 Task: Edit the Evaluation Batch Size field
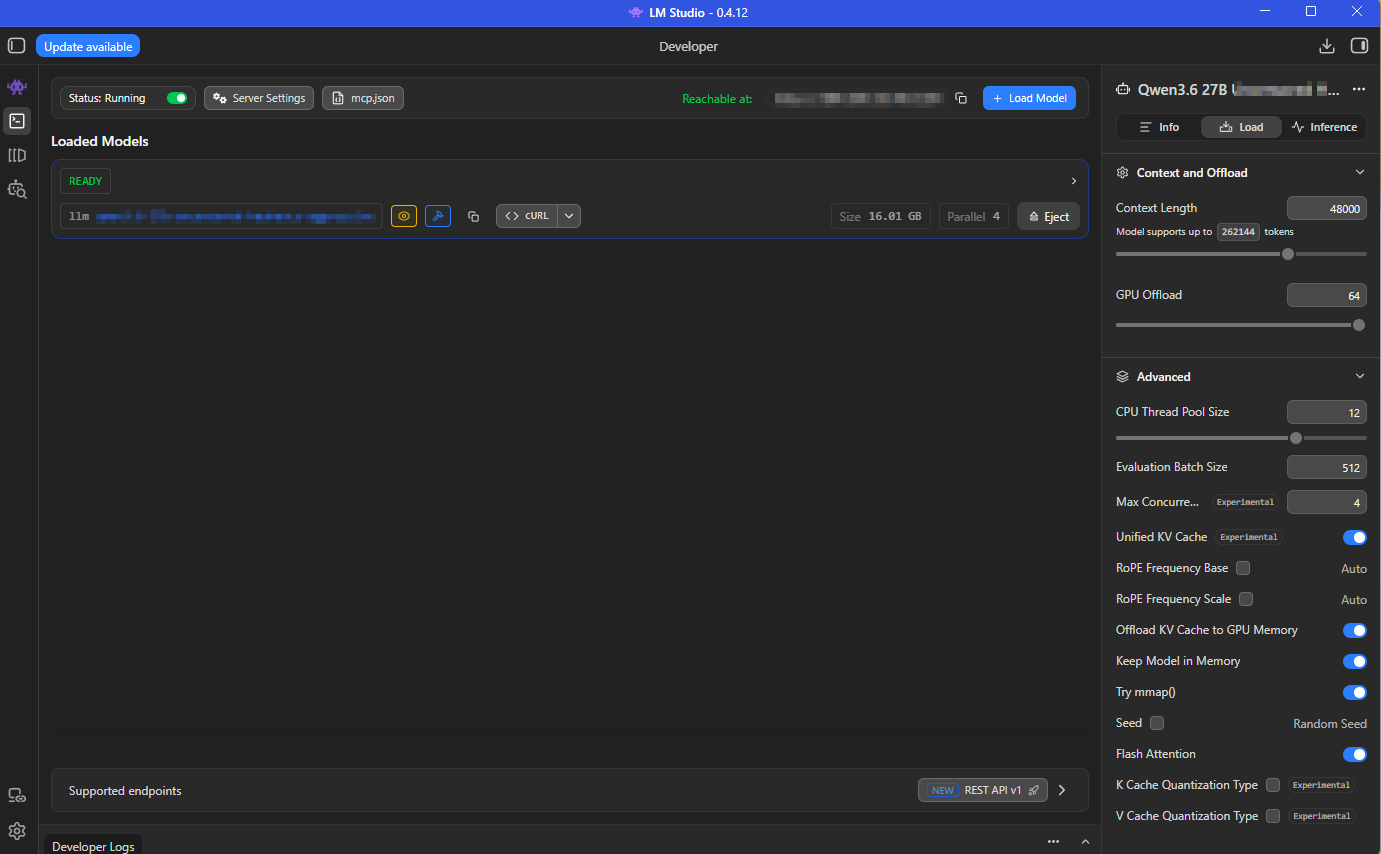(x=1326, y=467)
